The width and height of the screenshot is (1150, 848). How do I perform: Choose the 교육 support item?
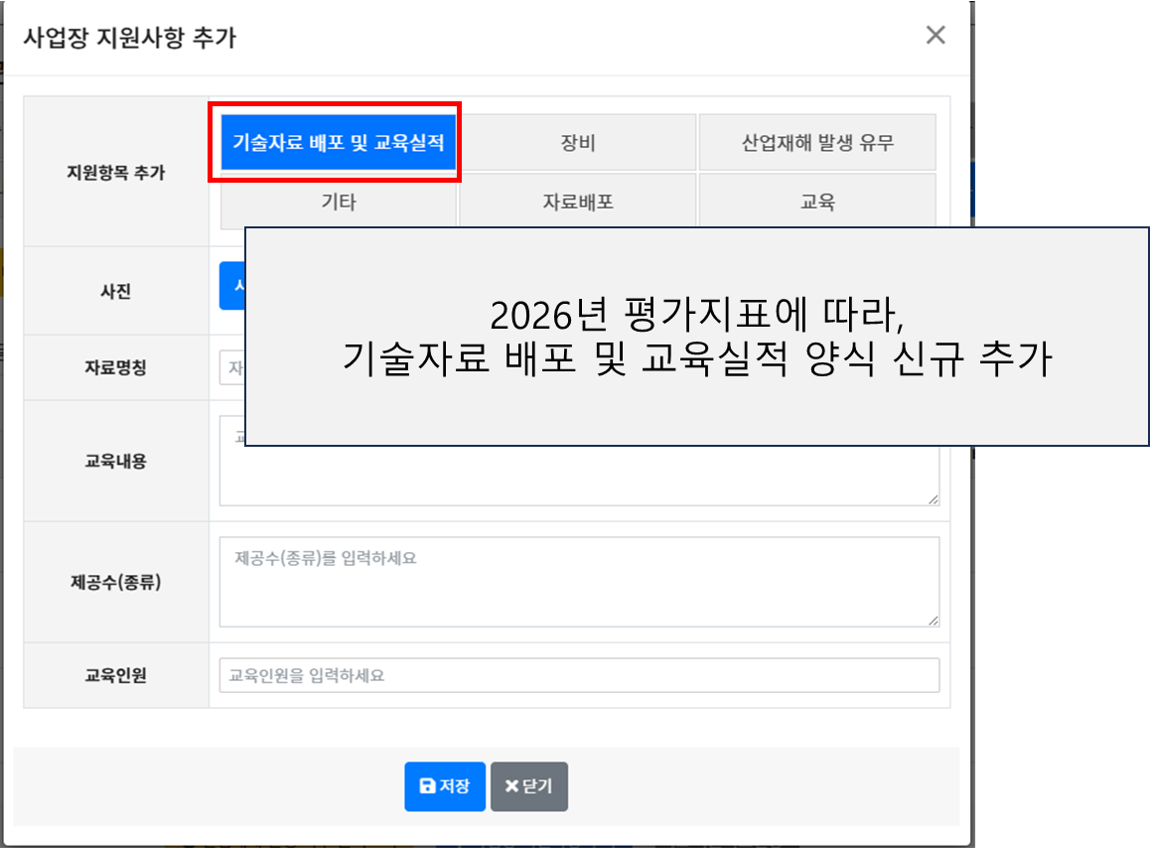[817, 200]
